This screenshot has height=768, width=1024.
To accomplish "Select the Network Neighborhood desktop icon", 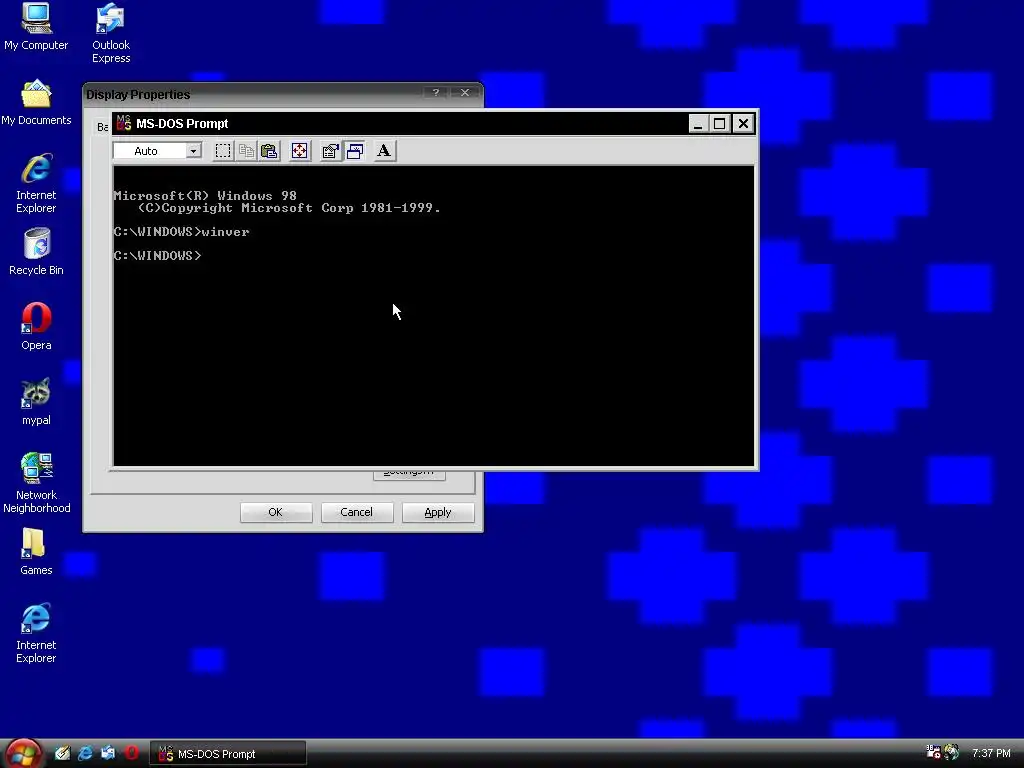I will click(36, 483).
